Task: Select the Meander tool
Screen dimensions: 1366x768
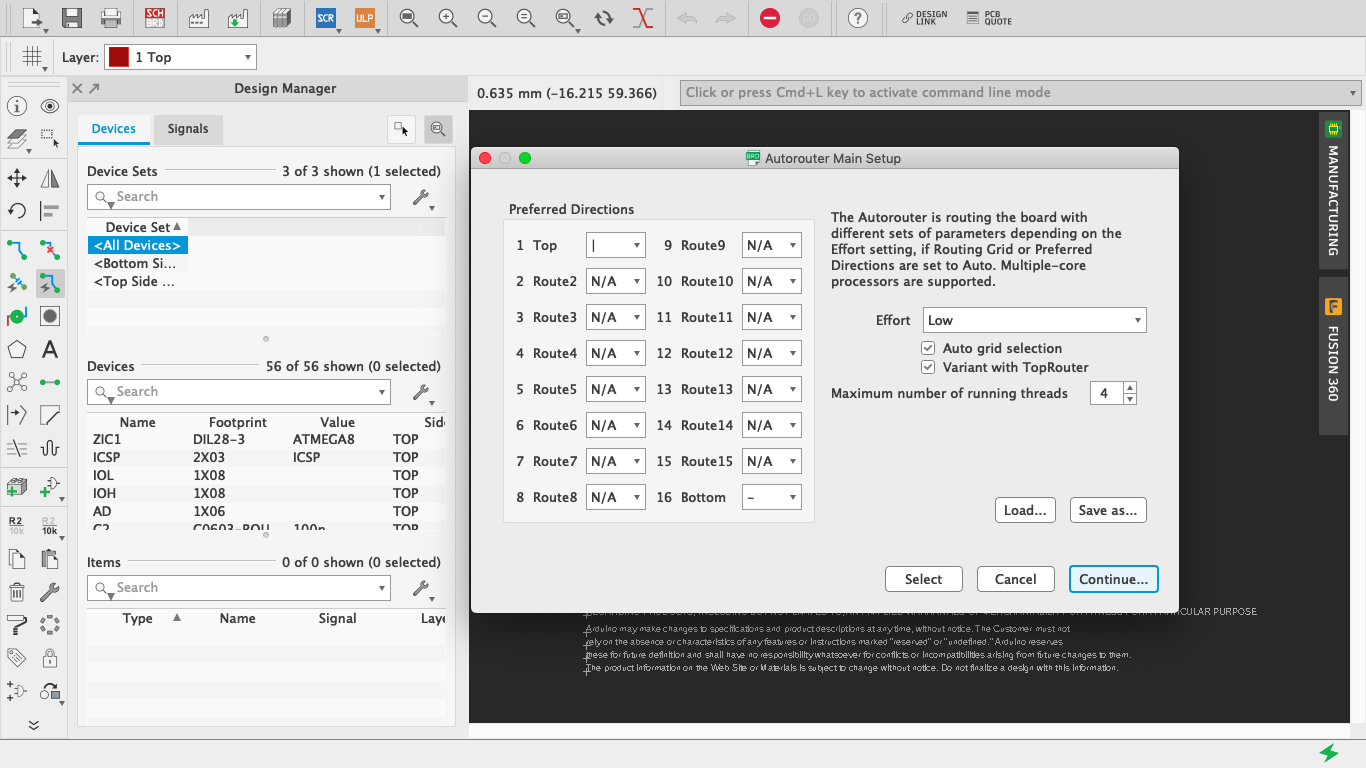Action: coord(50,449)
